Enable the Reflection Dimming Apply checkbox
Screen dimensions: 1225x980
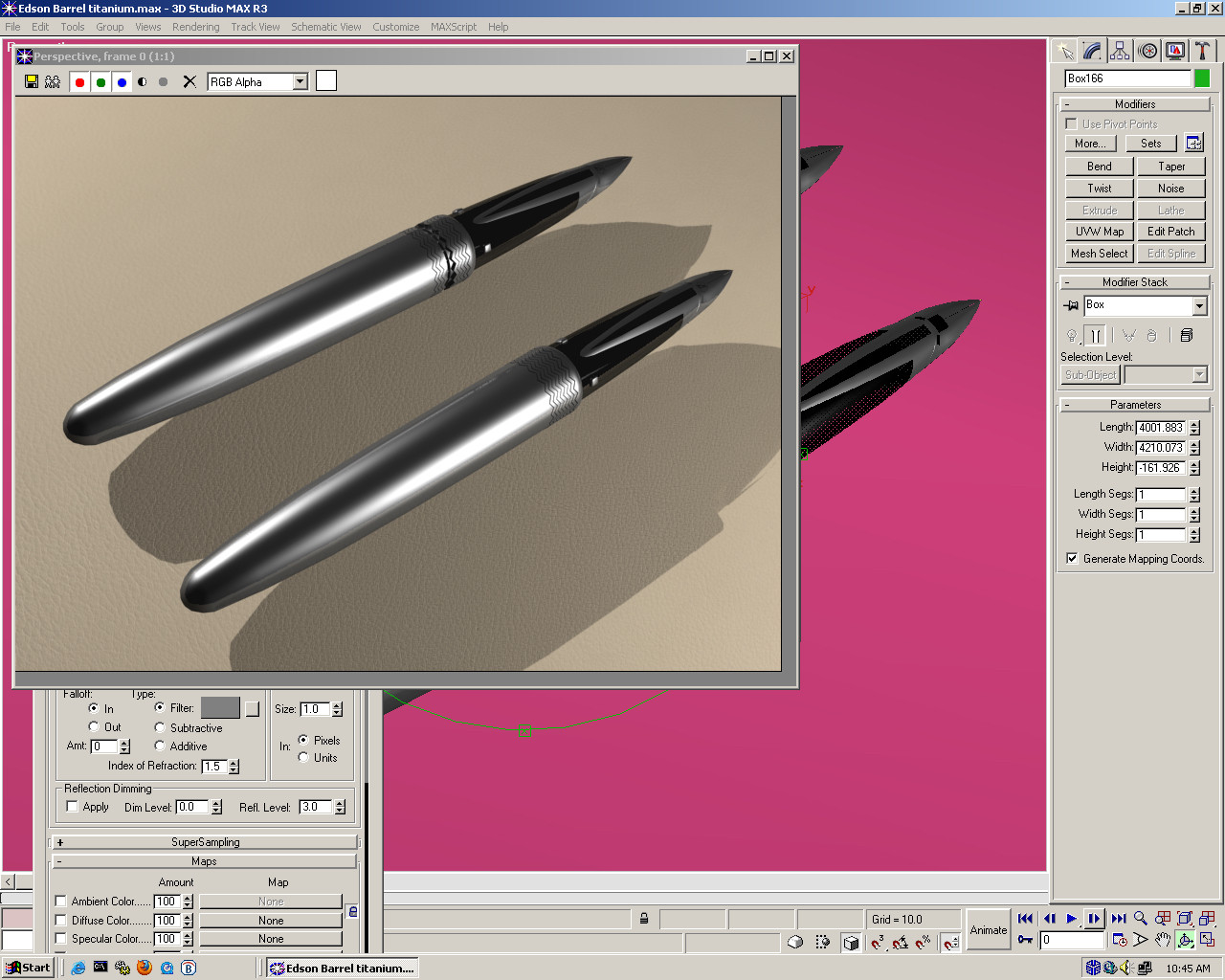coord(73,807)
